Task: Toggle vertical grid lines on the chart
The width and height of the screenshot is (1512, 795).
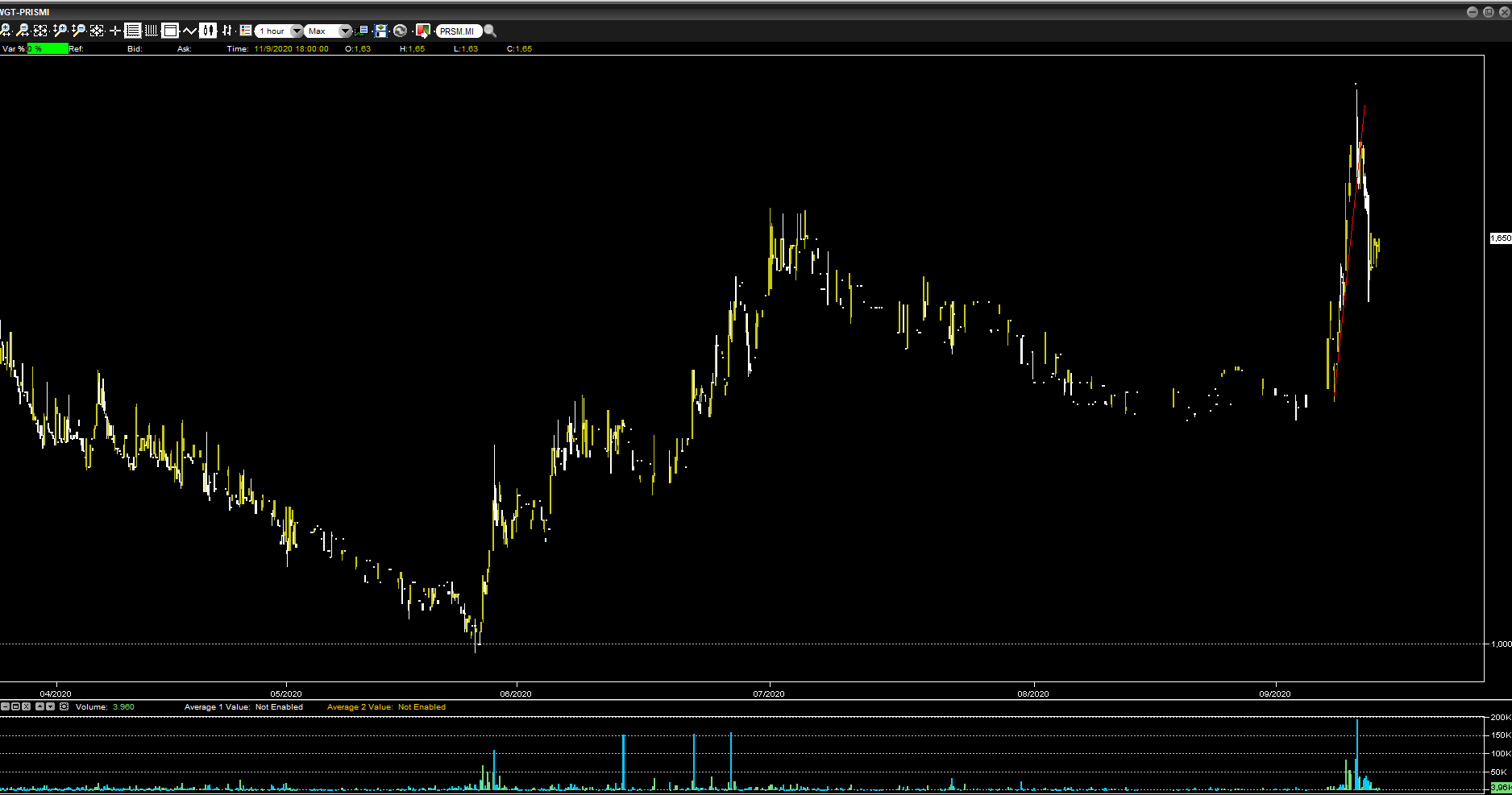Action: [x=152, y=31]
